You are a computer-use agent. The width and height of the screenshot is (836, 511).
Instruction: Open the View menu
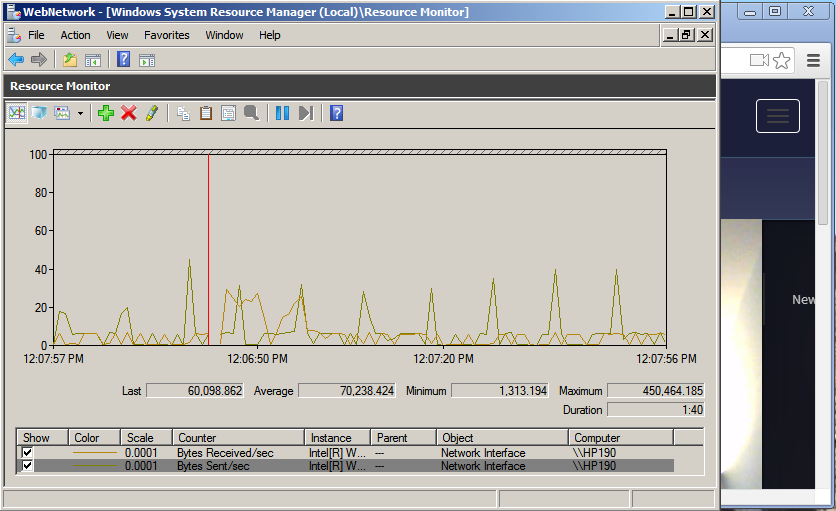(x=118, y=35)
